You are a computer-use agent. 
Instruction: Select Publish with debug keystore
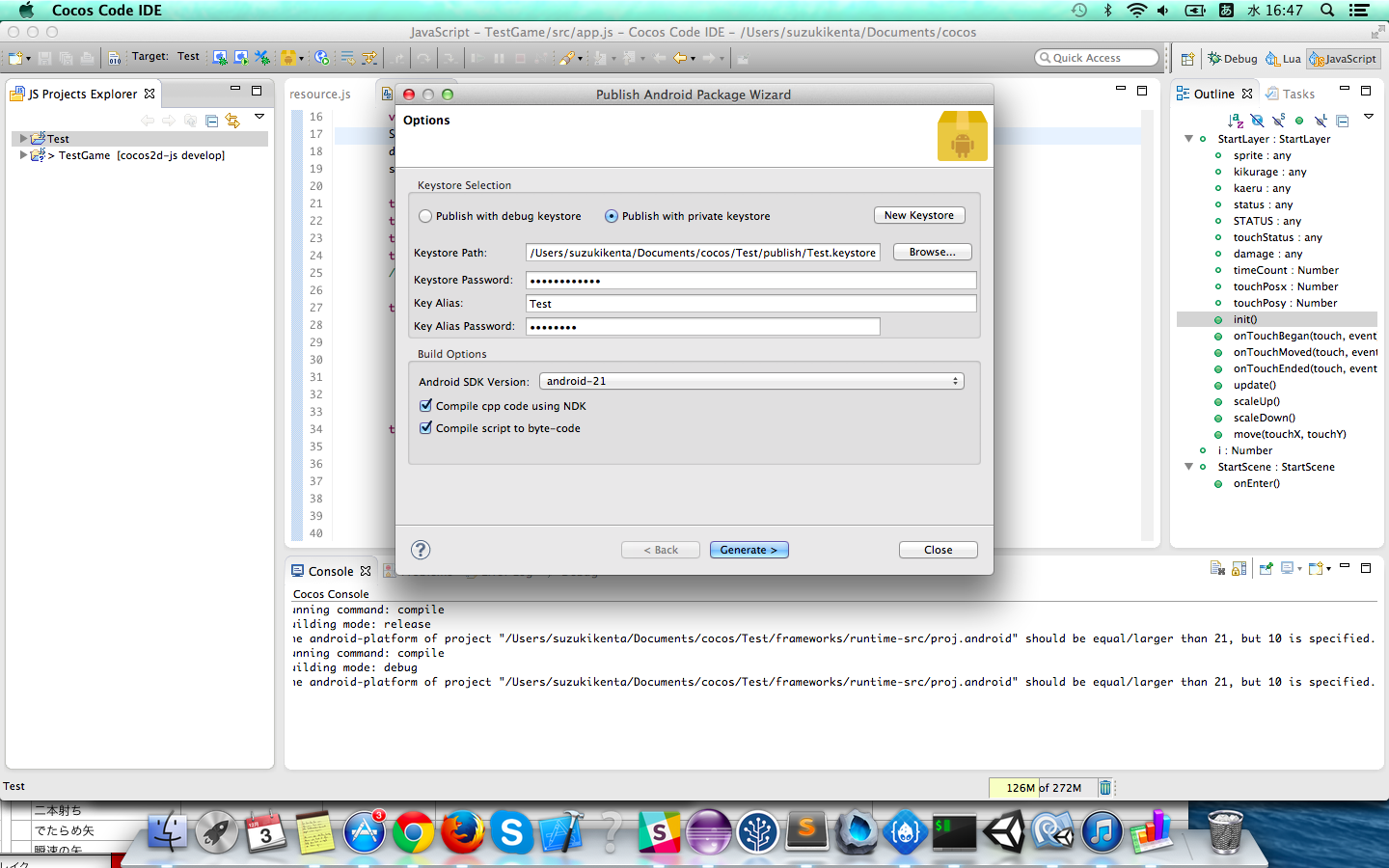coord(425,216)
